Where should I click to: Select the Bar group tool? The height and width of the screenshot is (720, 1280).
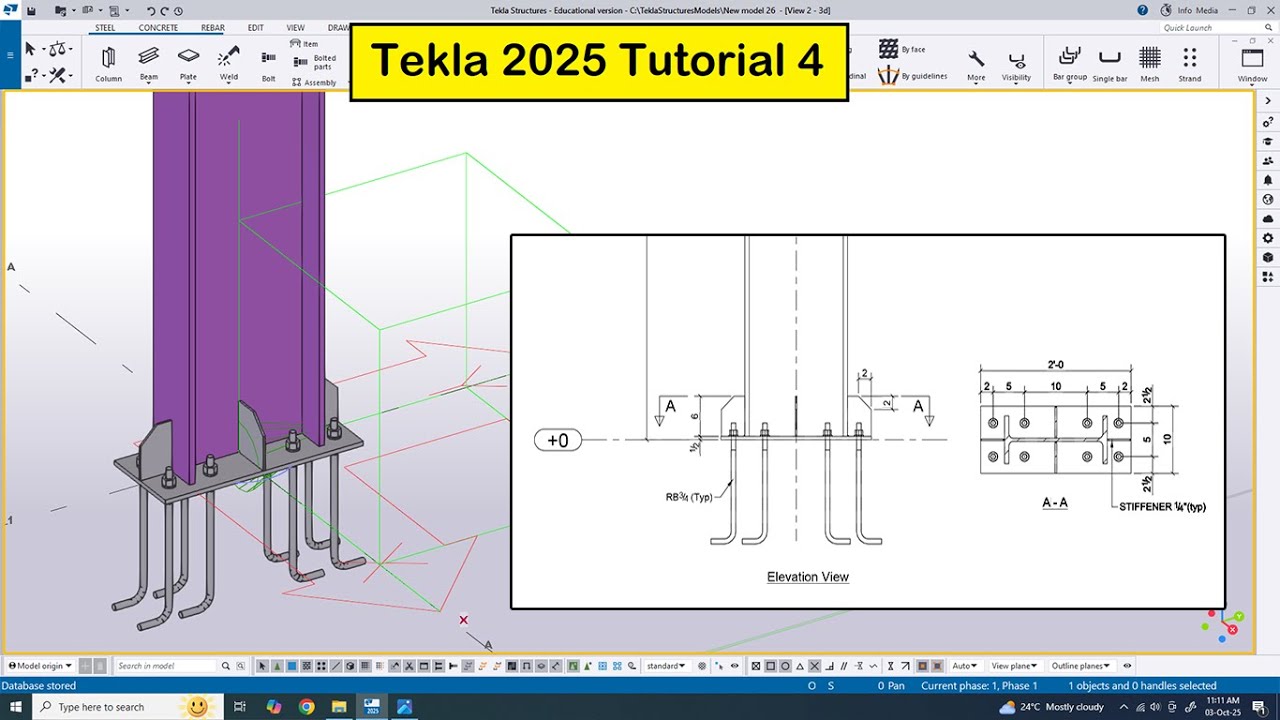[x=1069, y=65]
